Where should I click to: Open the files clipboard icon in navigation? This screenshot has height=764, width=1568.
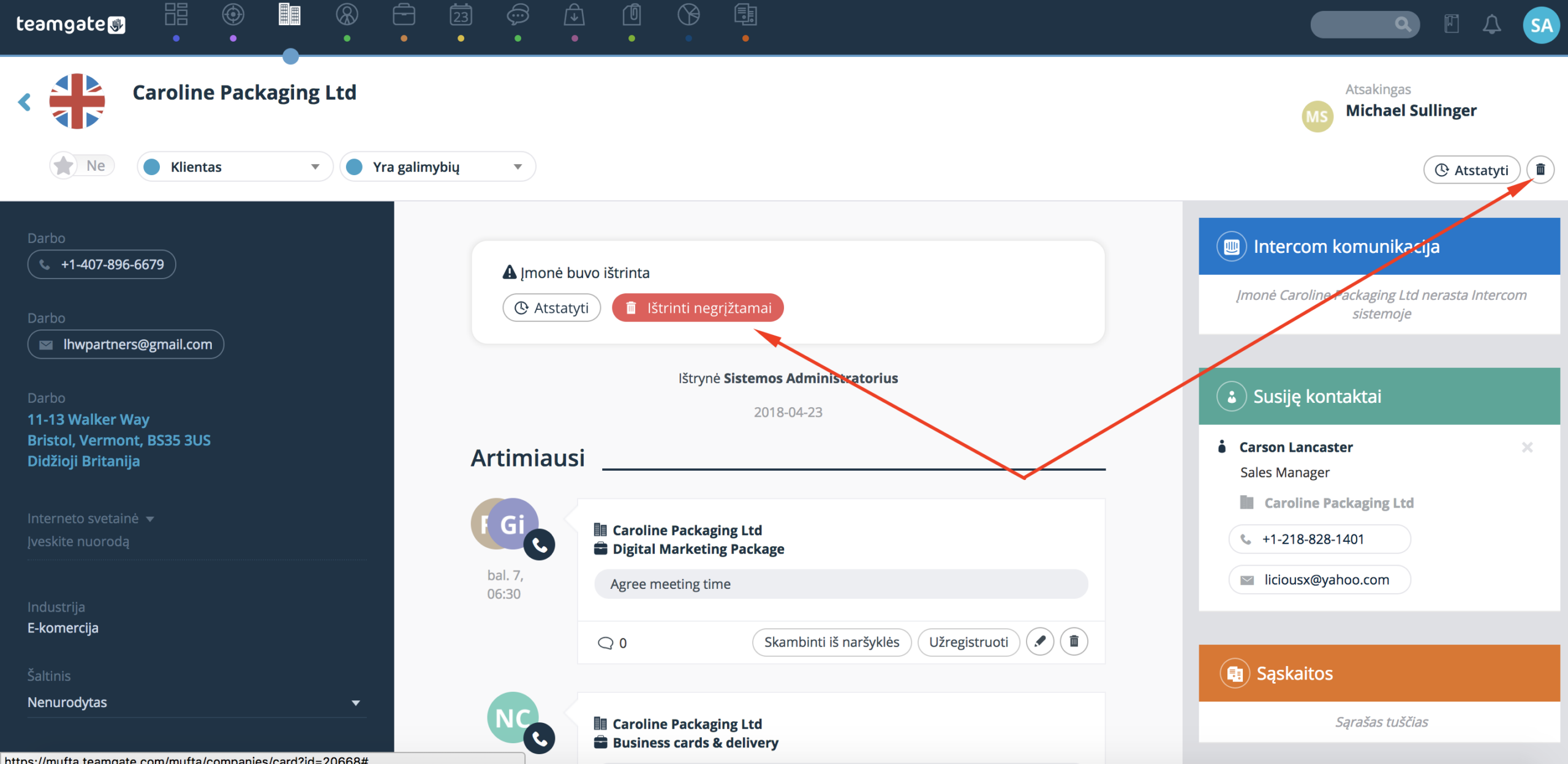tap(631, 15)
